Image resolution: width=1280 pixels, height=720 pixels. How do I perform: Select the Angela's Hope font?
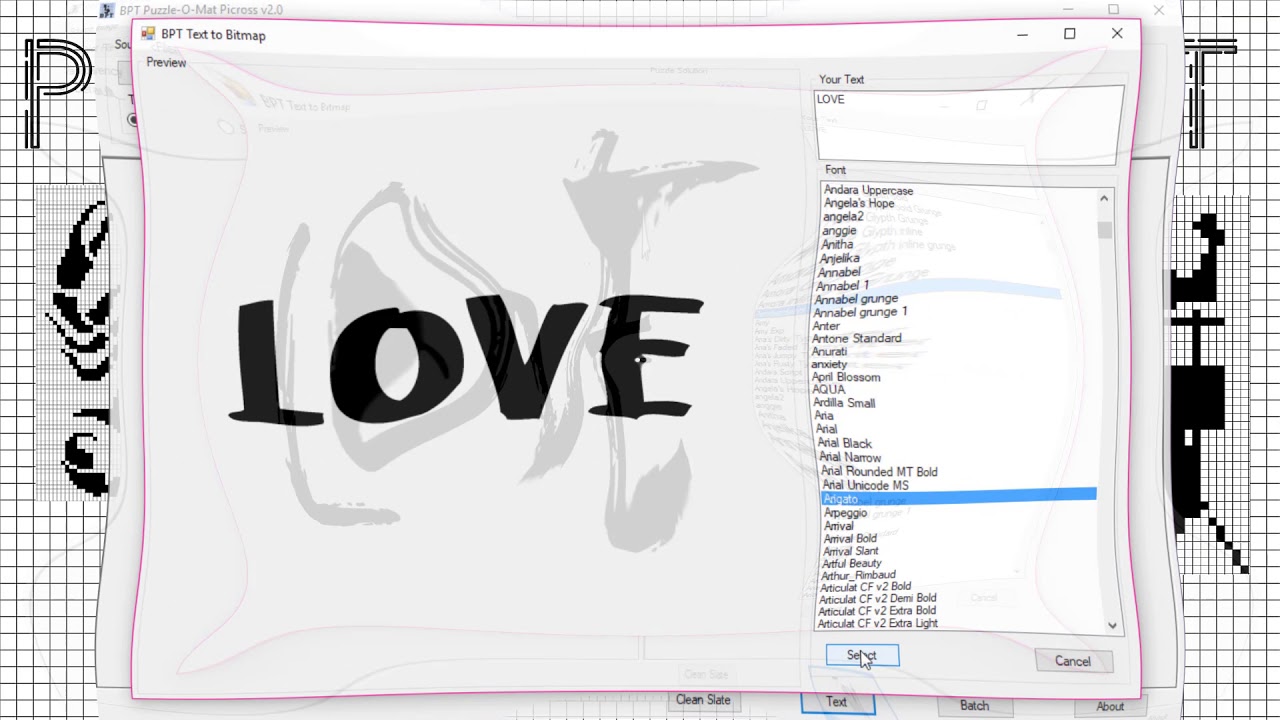tap(859, 203)
